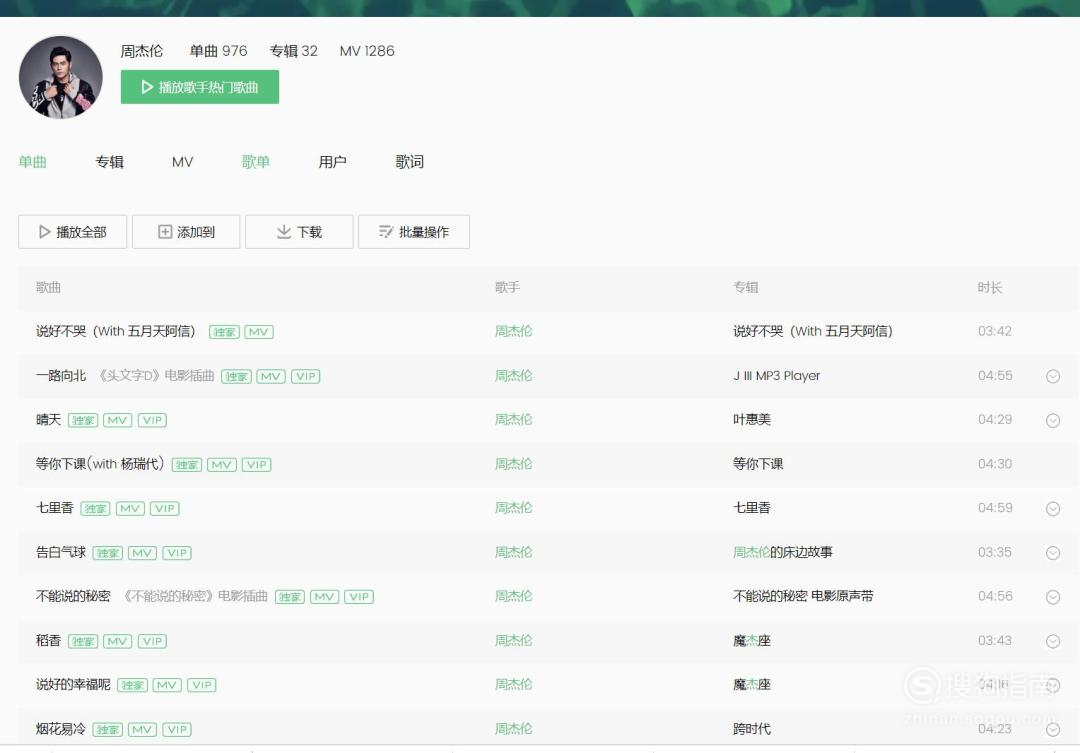1080x753 pixels.
Task: Click the VIP badge on 告白气球 row
Action: (x=177, y=553)
